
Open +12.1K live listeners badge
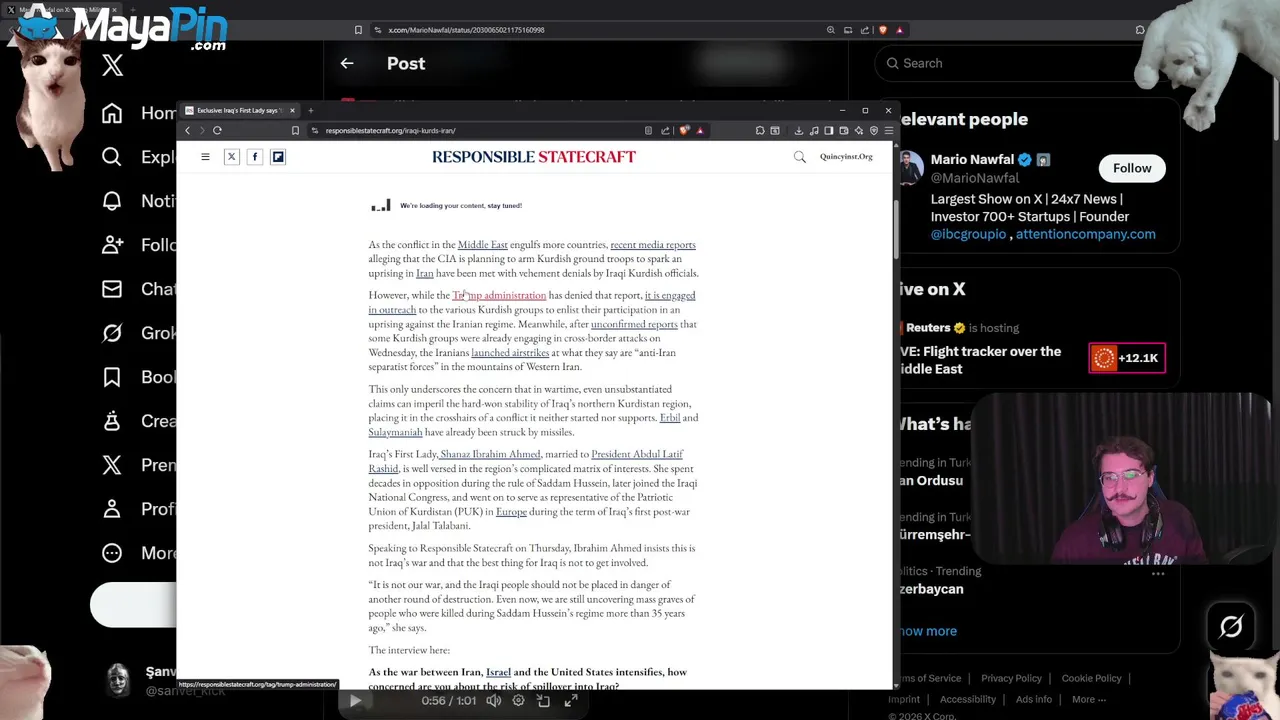coord(1127,358)
